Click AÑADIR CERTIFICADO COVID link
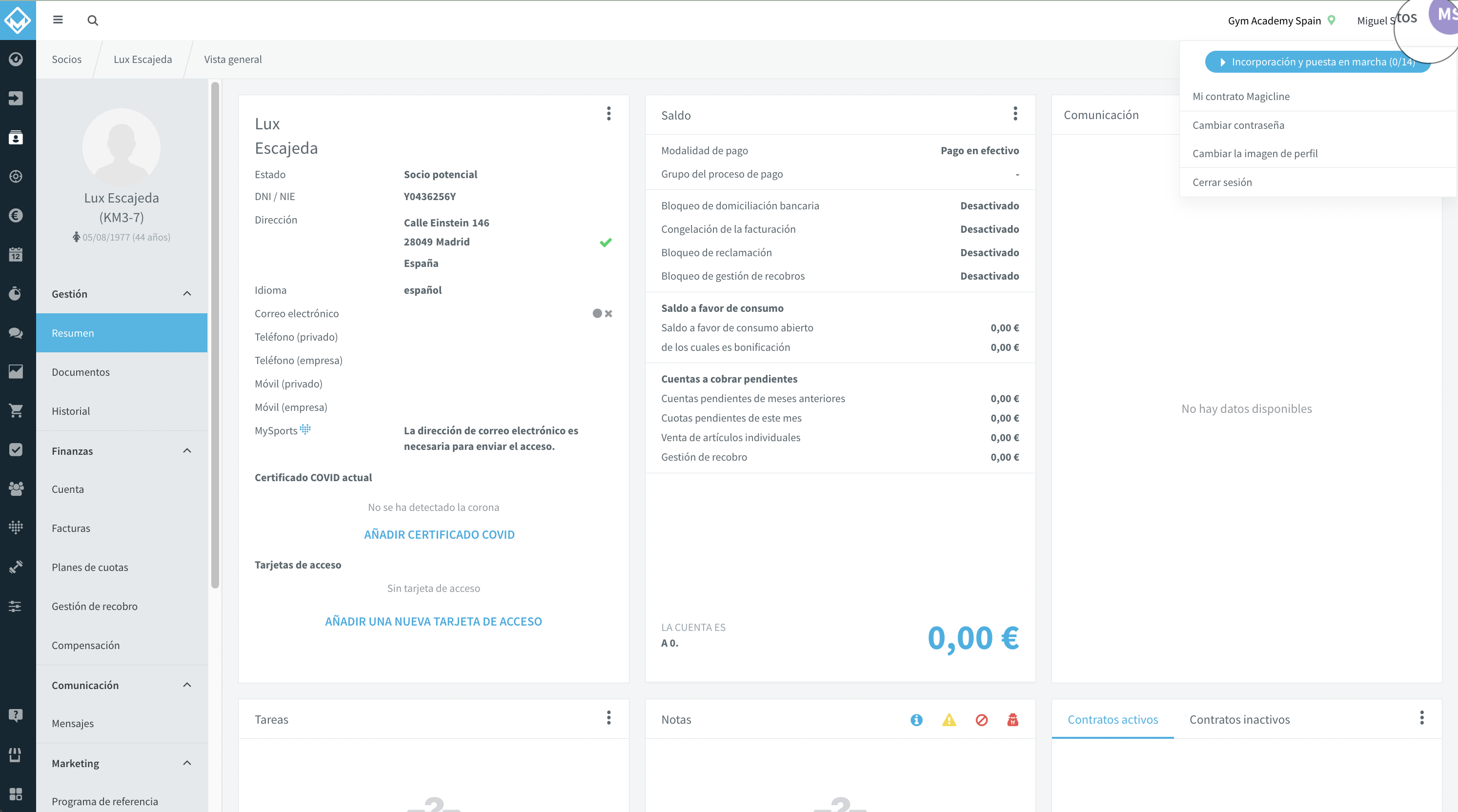The height and width of the screenshot is (812, 1458). 439,535
